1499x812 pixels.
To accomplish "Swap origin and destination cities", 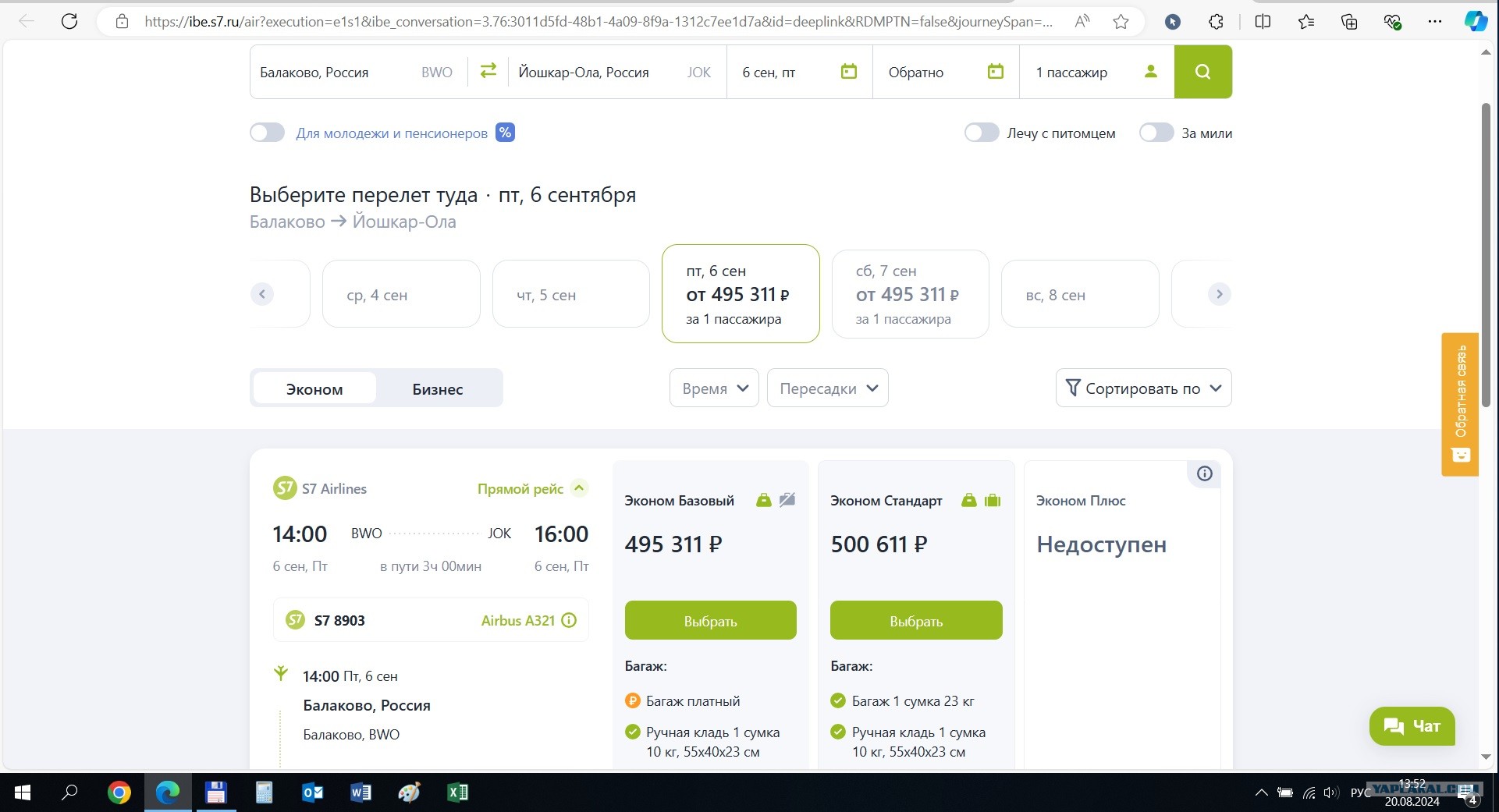I will click(488, 71).
